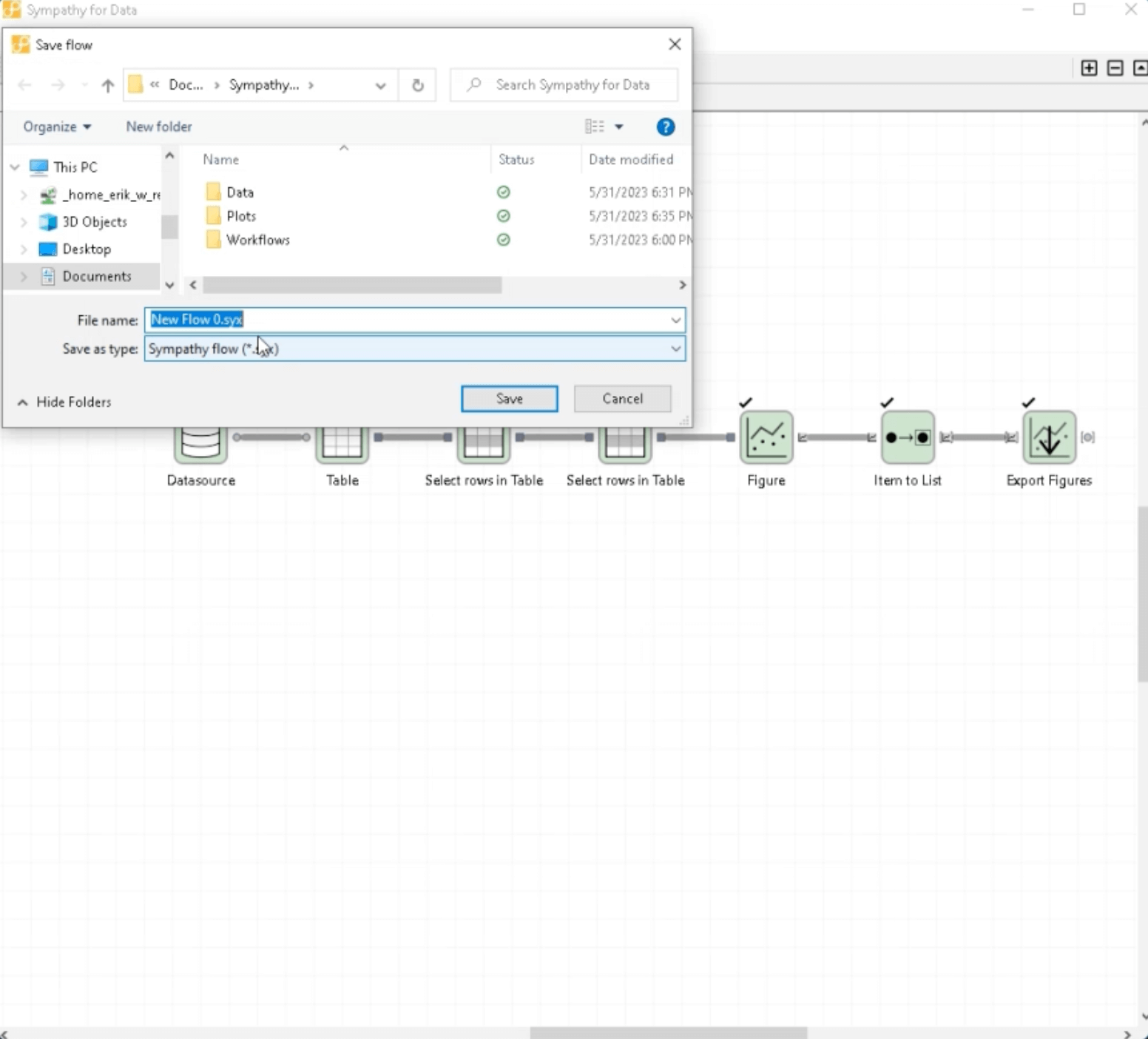Click the file list horizontal scrollbar
Screen dimensions: 1148x1039
tap(352, 285)
